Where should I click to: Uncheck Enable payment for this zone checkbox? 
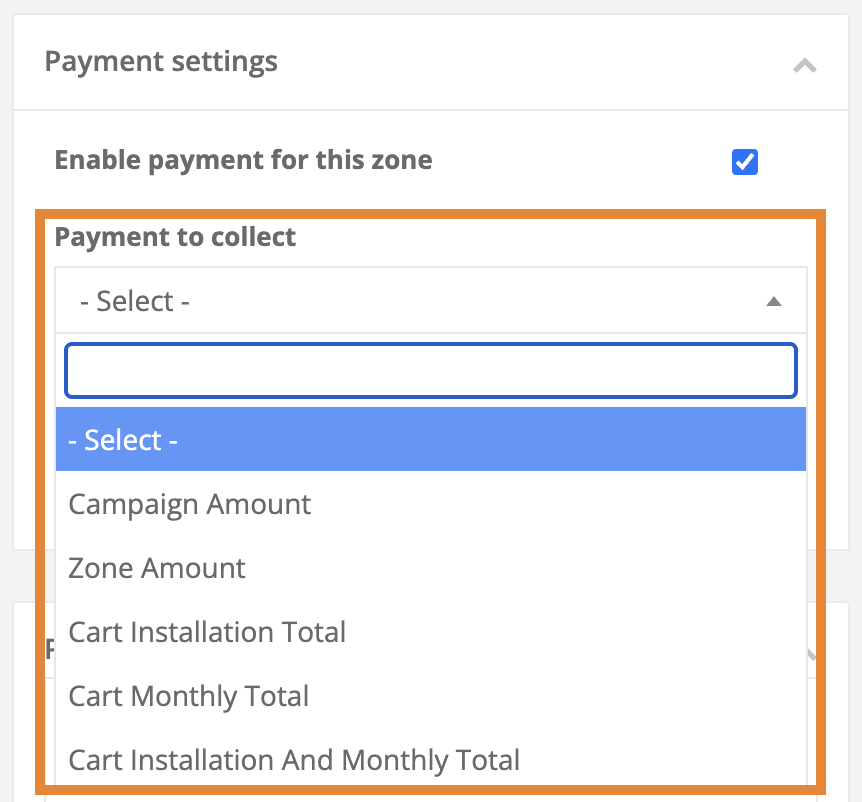click(745, 162)
